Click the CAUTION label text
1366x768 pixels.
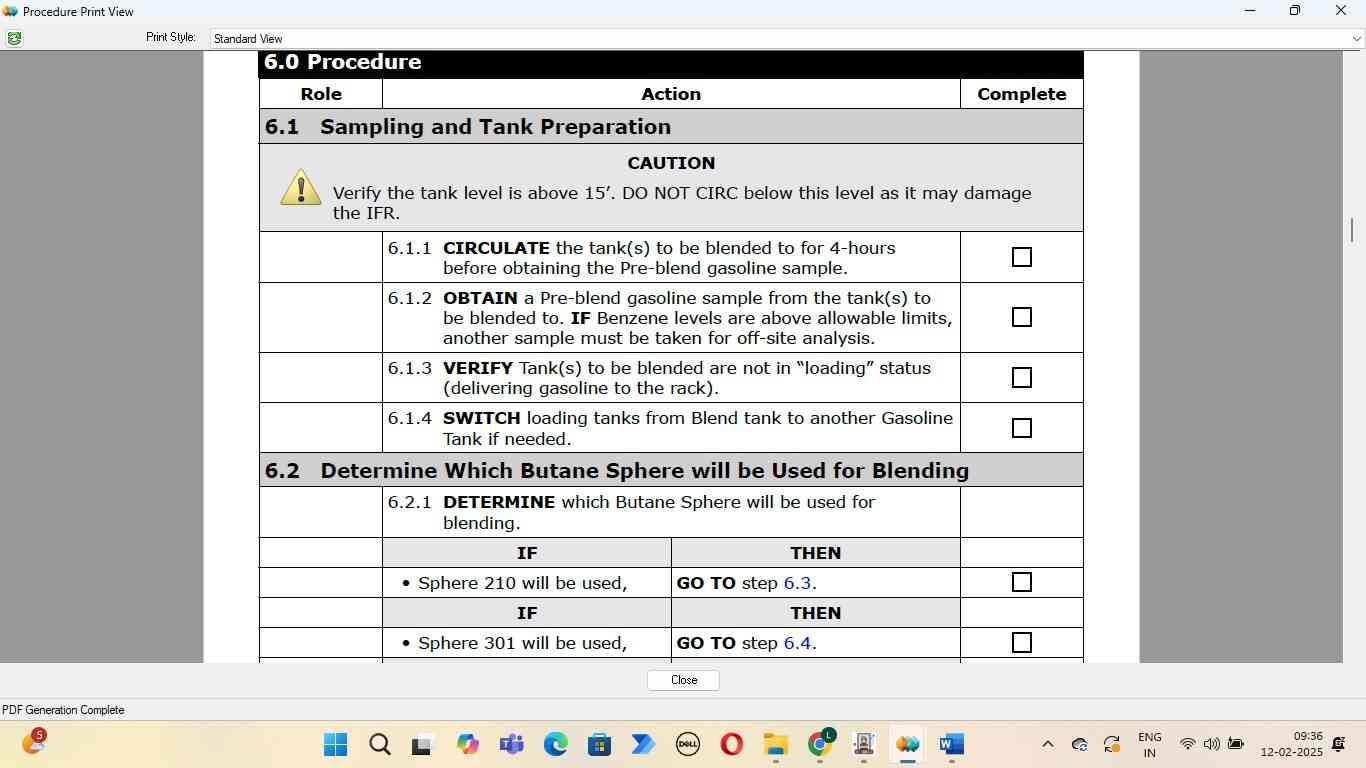pos(671,163)
